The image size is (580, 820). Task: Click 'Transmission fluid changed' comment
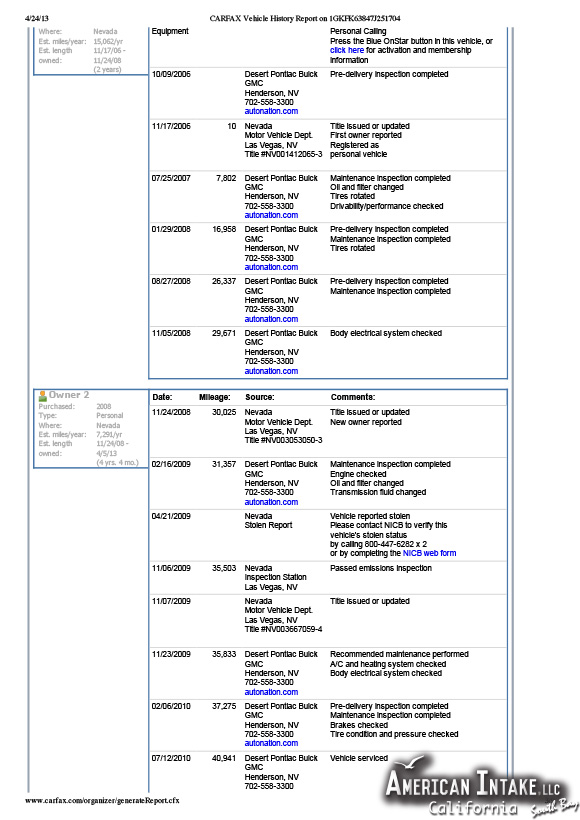pyautogui.click(x=378, y=492)
